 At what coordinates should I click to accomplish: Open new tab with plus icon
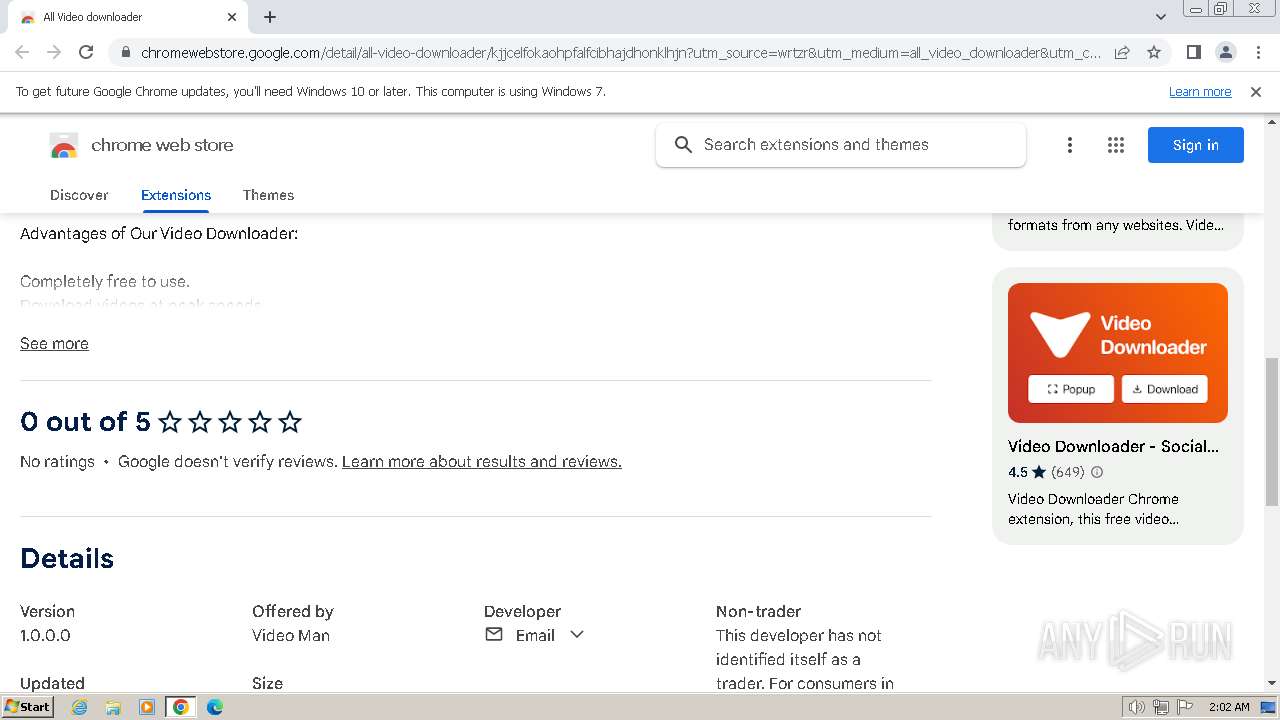click(270, 17)
